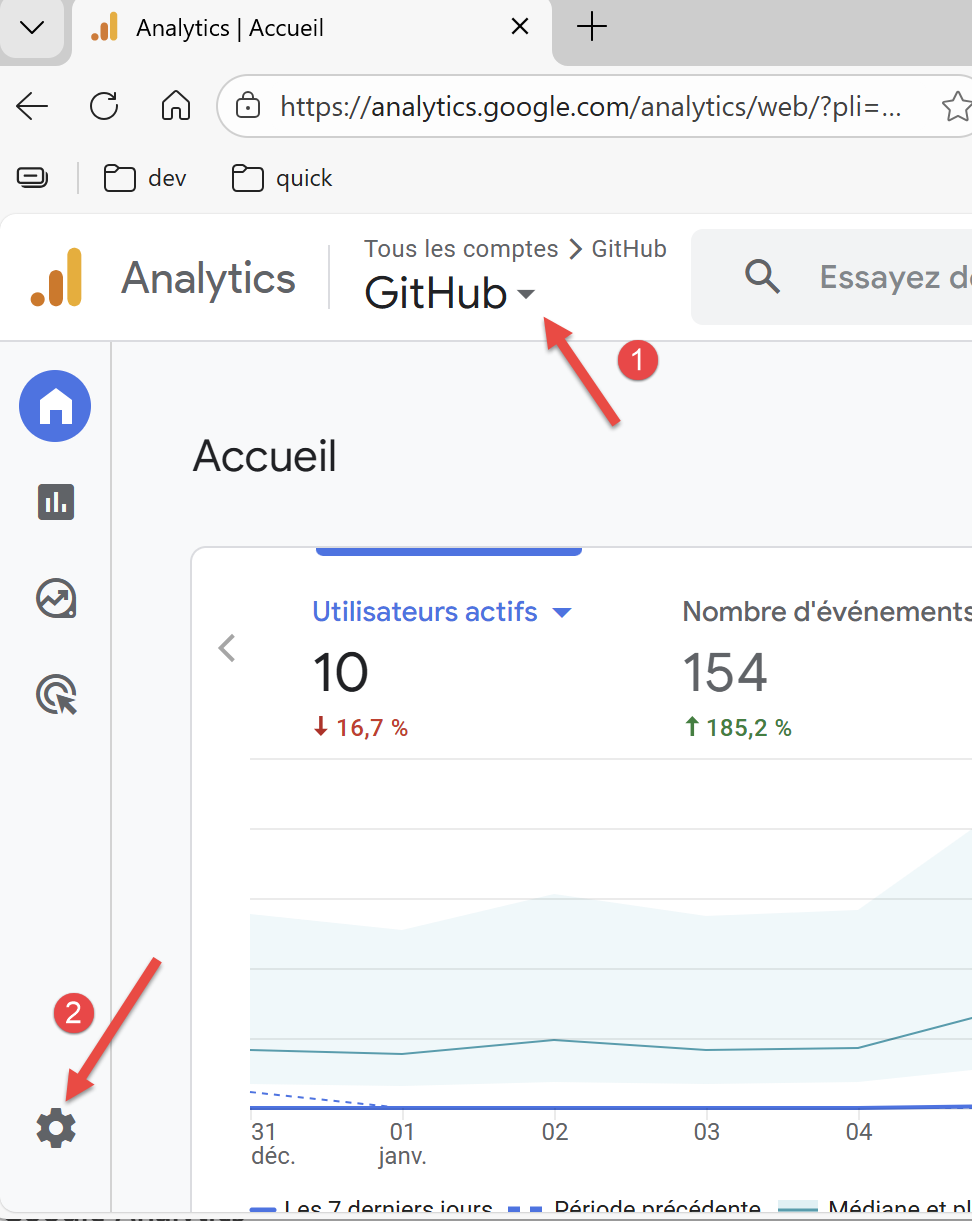Open the Explore icon in sidebar
Viewport: 972px width, 1221px height.
tap(56, 598)
